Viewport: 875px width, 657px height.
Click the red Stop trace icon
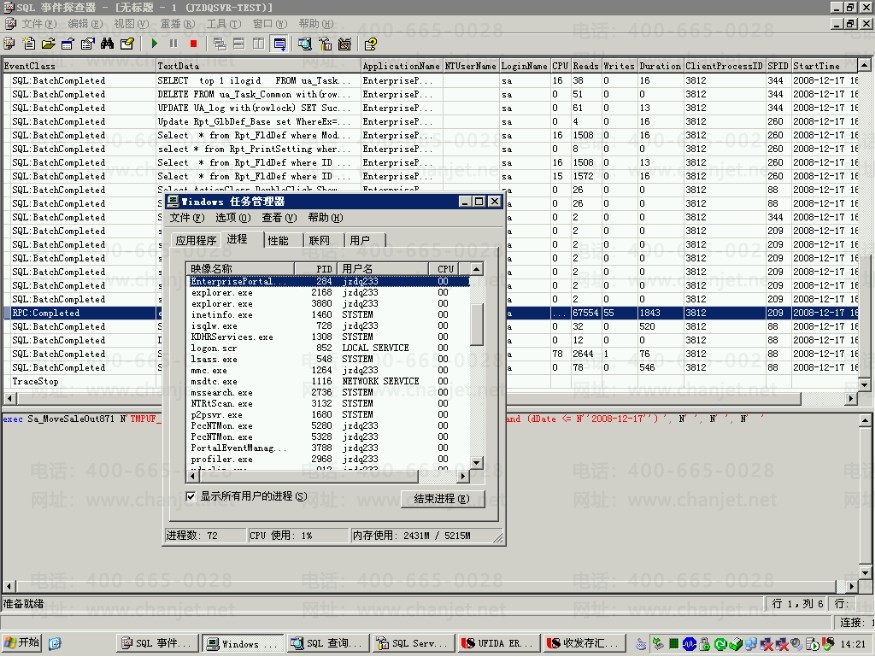click(193, 44)
